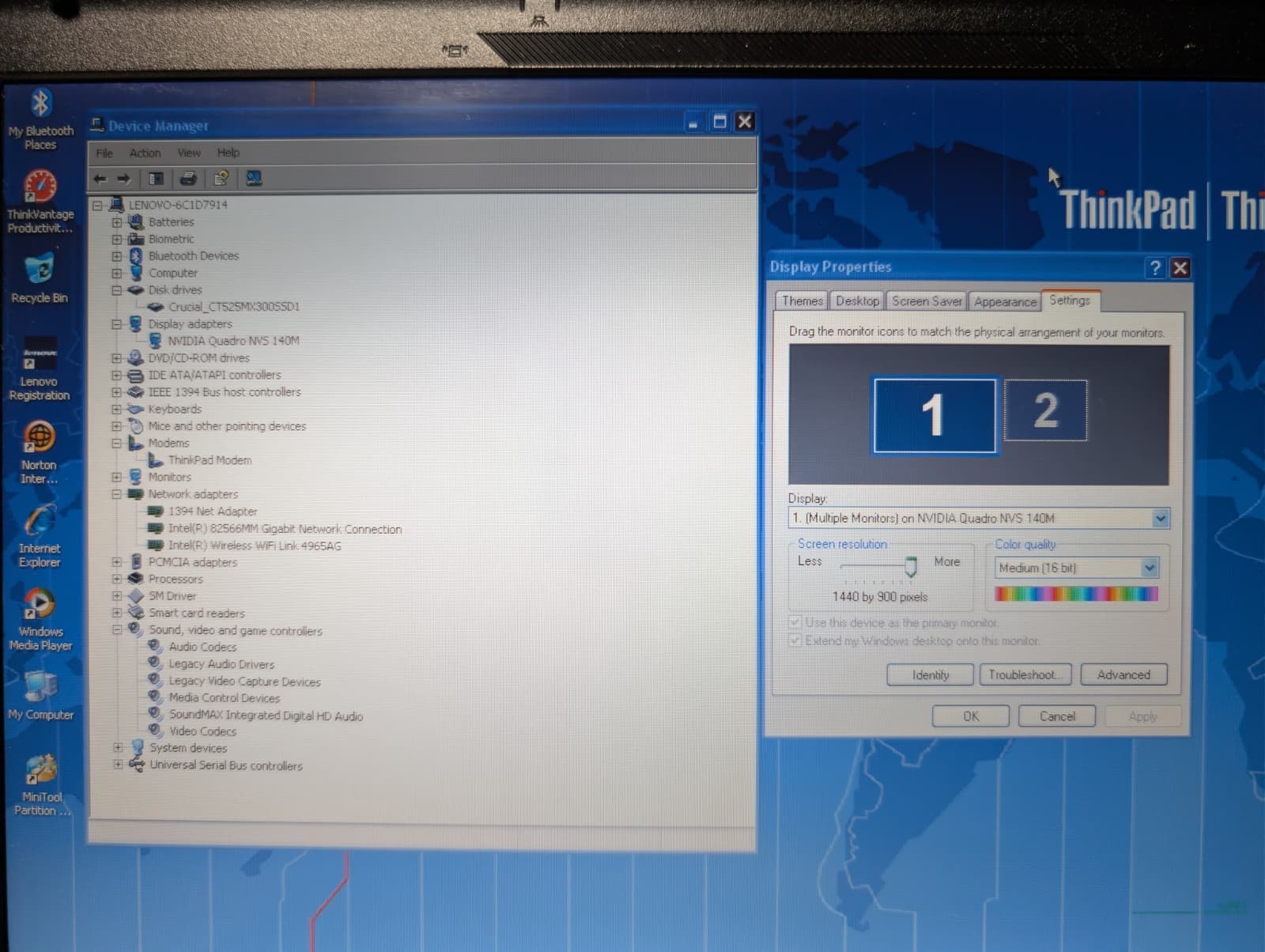Select Media Control Devices entry

tap(225, 698)
